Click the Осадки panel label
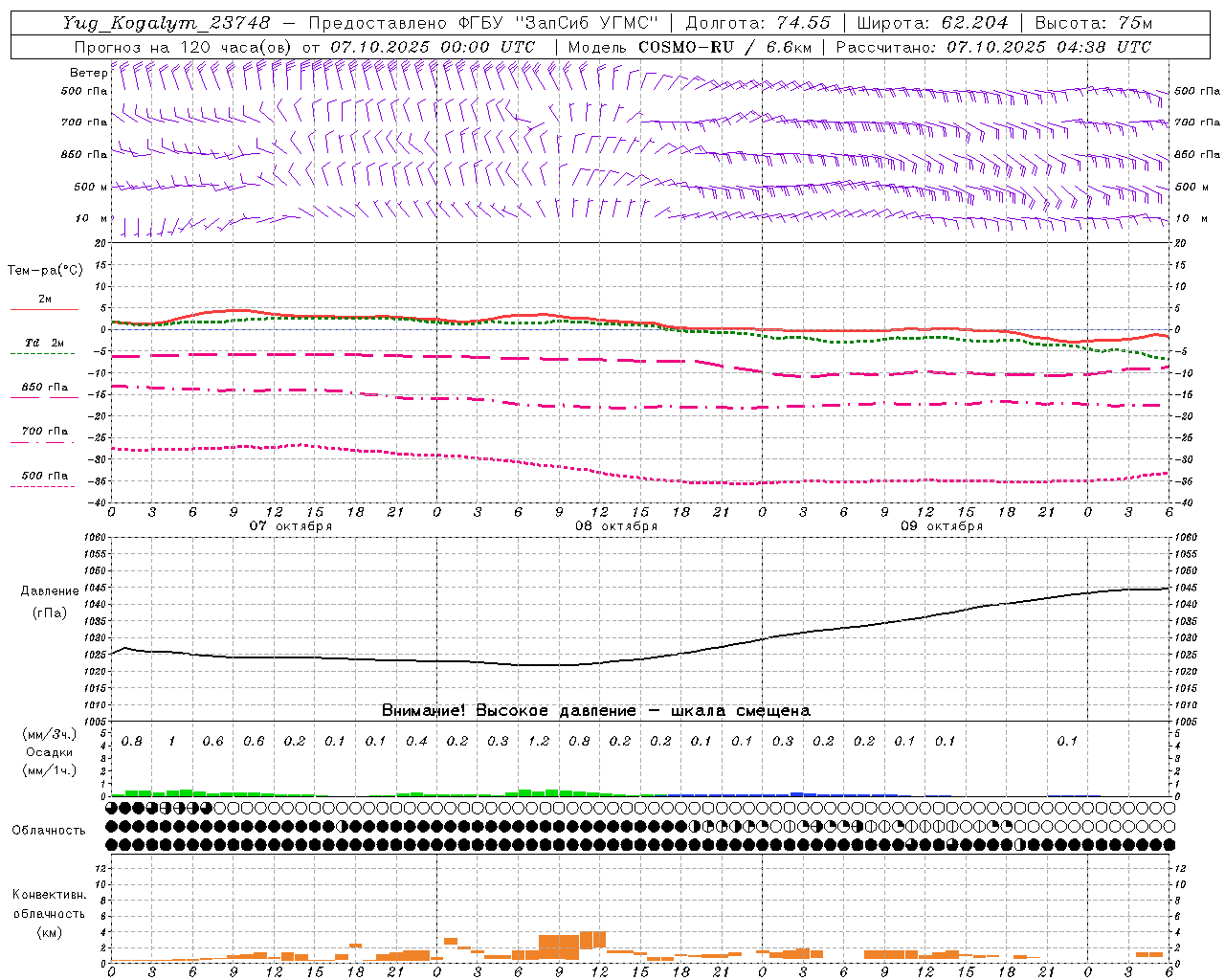The width and height of the screenshot is (1225, 980). click(x=50, y=752)
